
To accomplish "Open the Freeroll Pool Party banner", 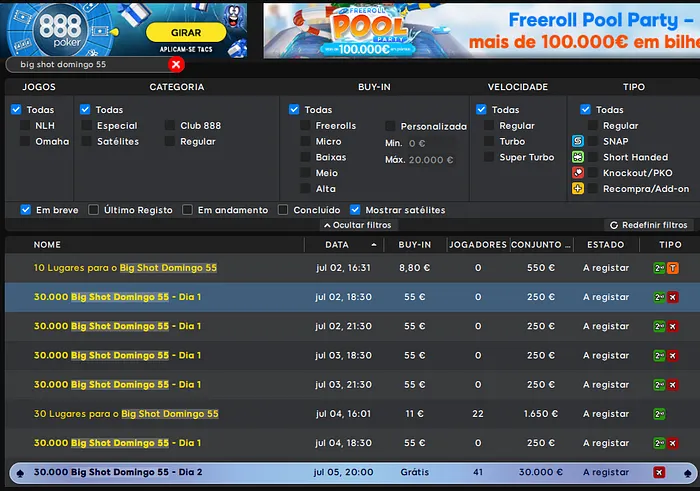I will (x=482, y=30).
